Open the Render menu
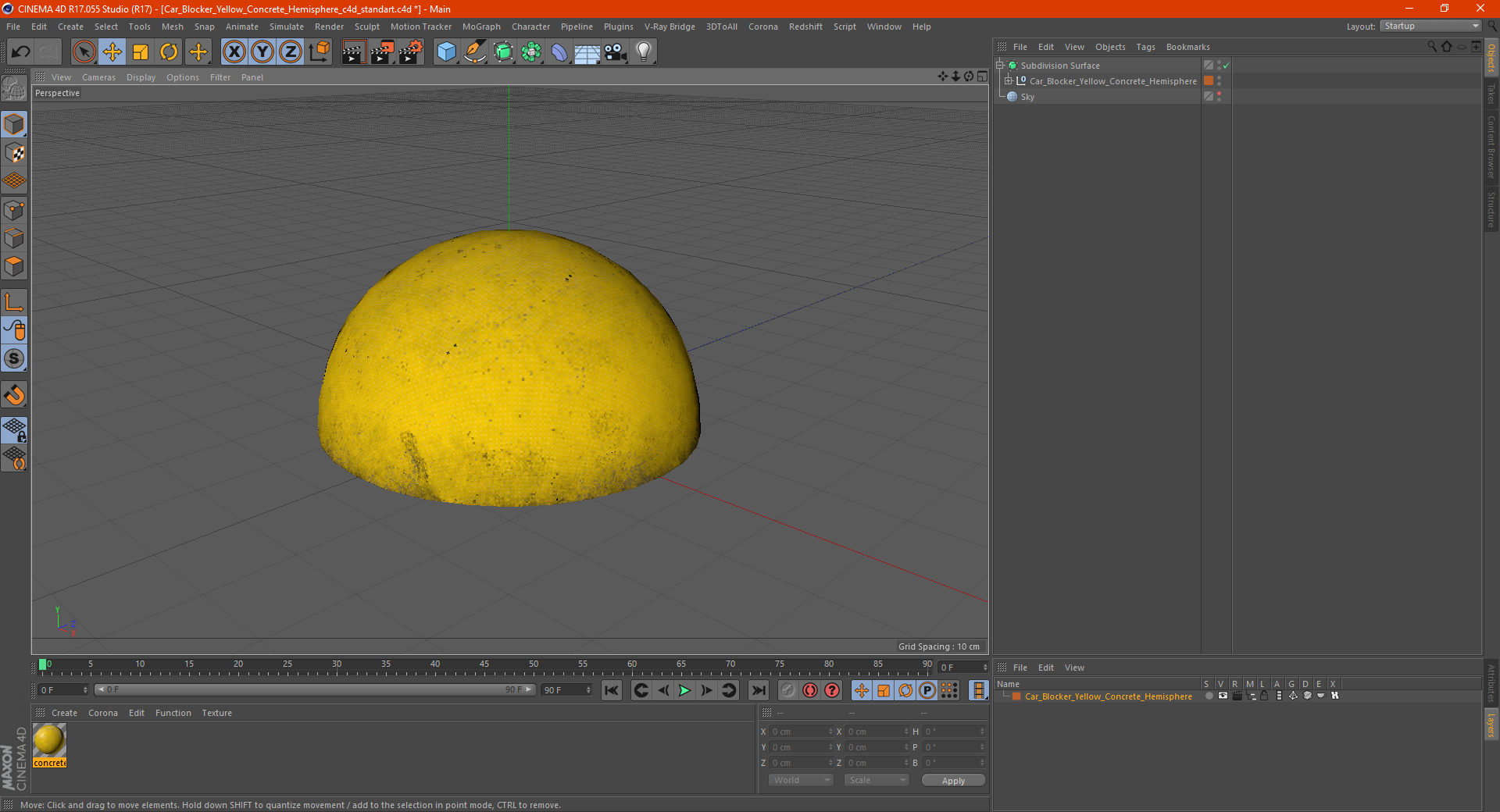The width and height of the screenshot is (1500, 812). click(329, 27)
